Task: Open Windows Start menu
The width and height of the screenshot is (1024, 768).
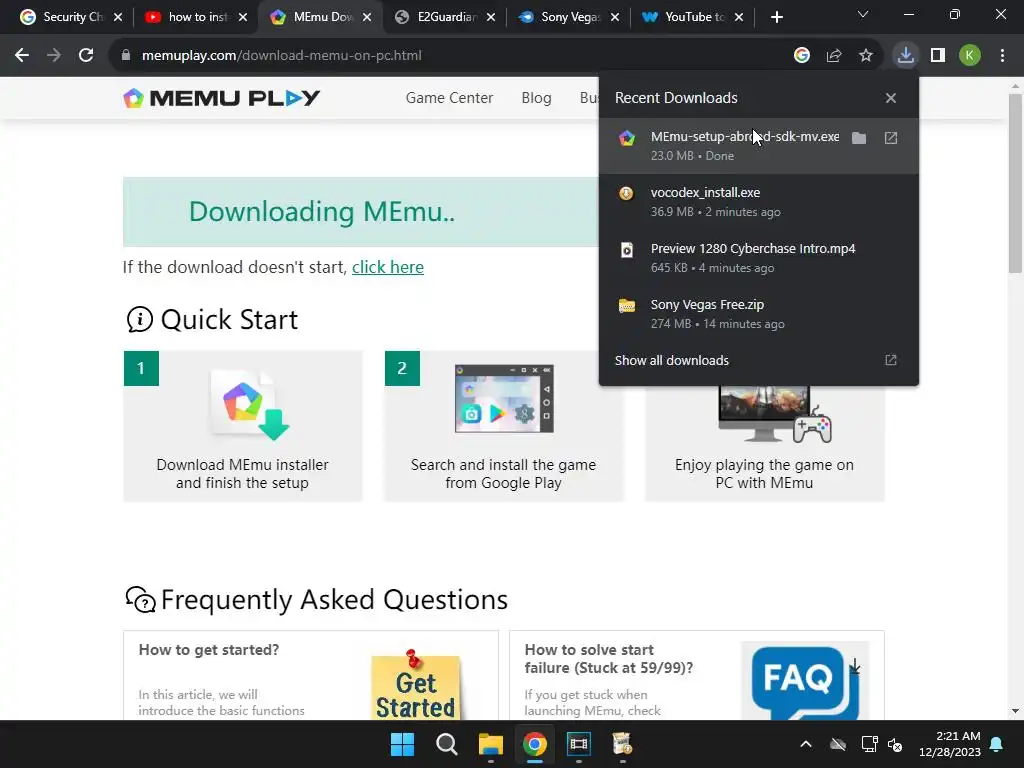Action: coord(402,744)
